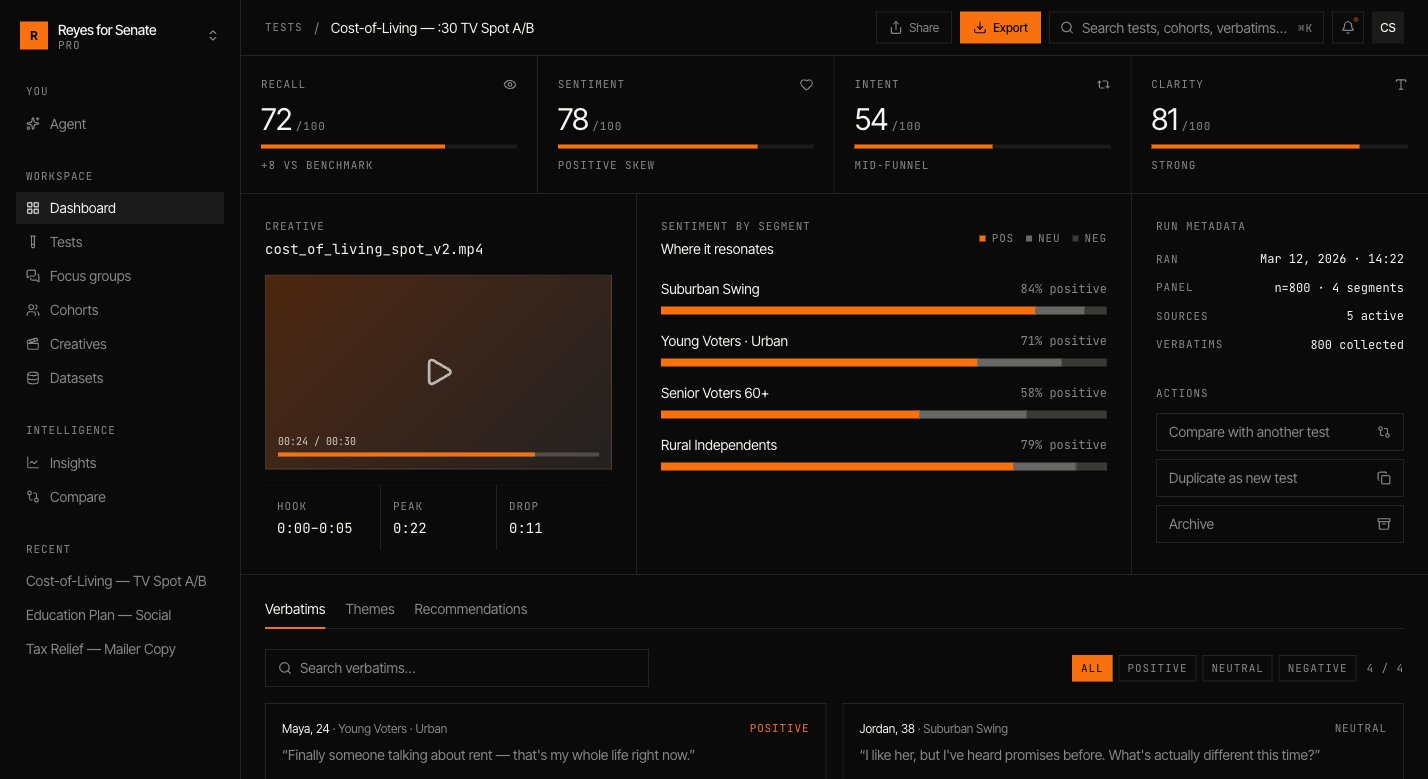Open Cohorts in sidebar
This screenshot has height=779, width=1428.
[120, 310]
